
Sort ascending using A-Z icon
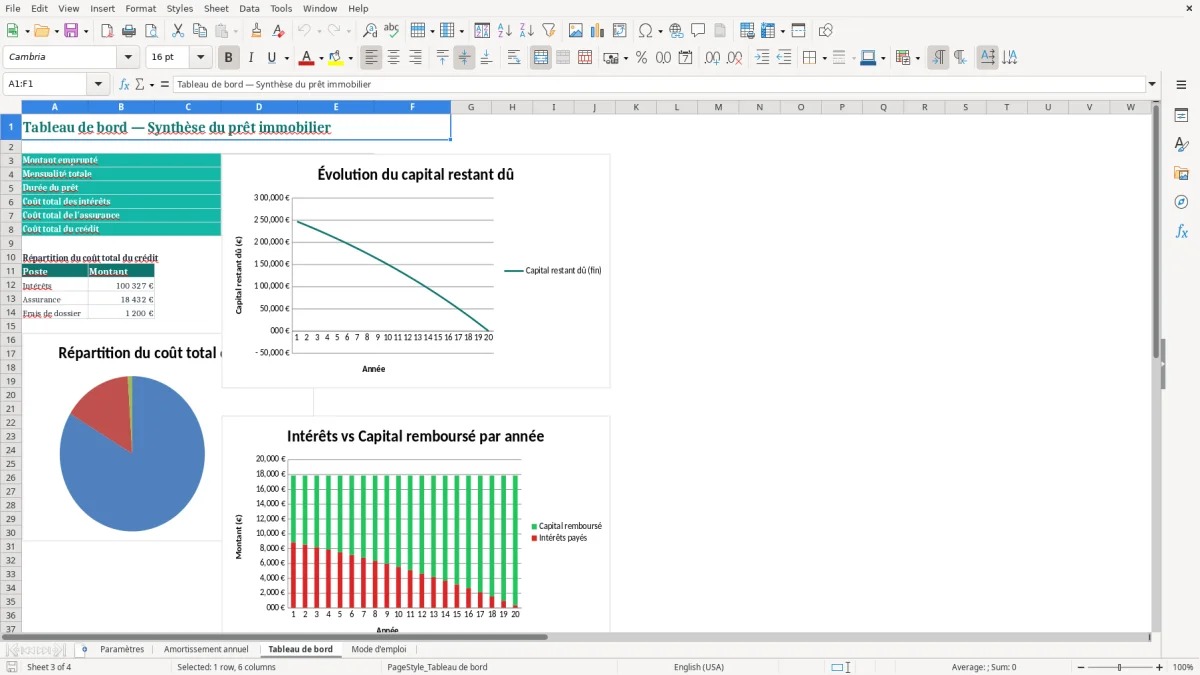(505, 31)
